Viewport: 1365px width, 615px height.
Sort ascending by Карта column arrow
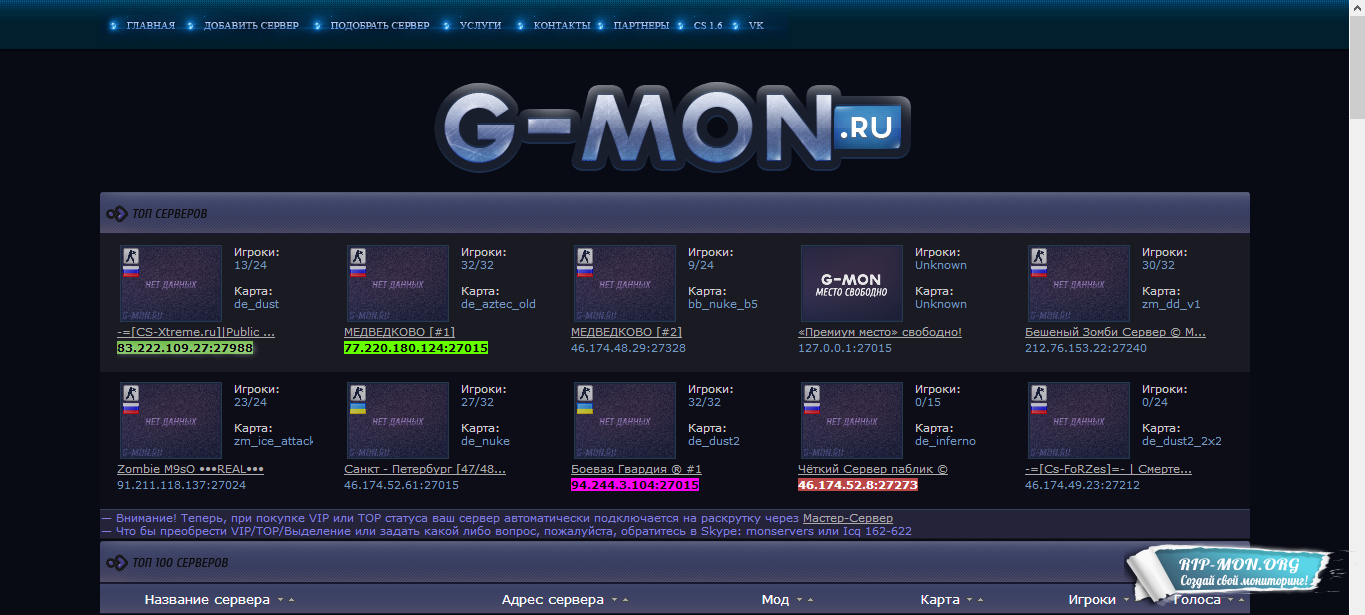tap(982, 601)
